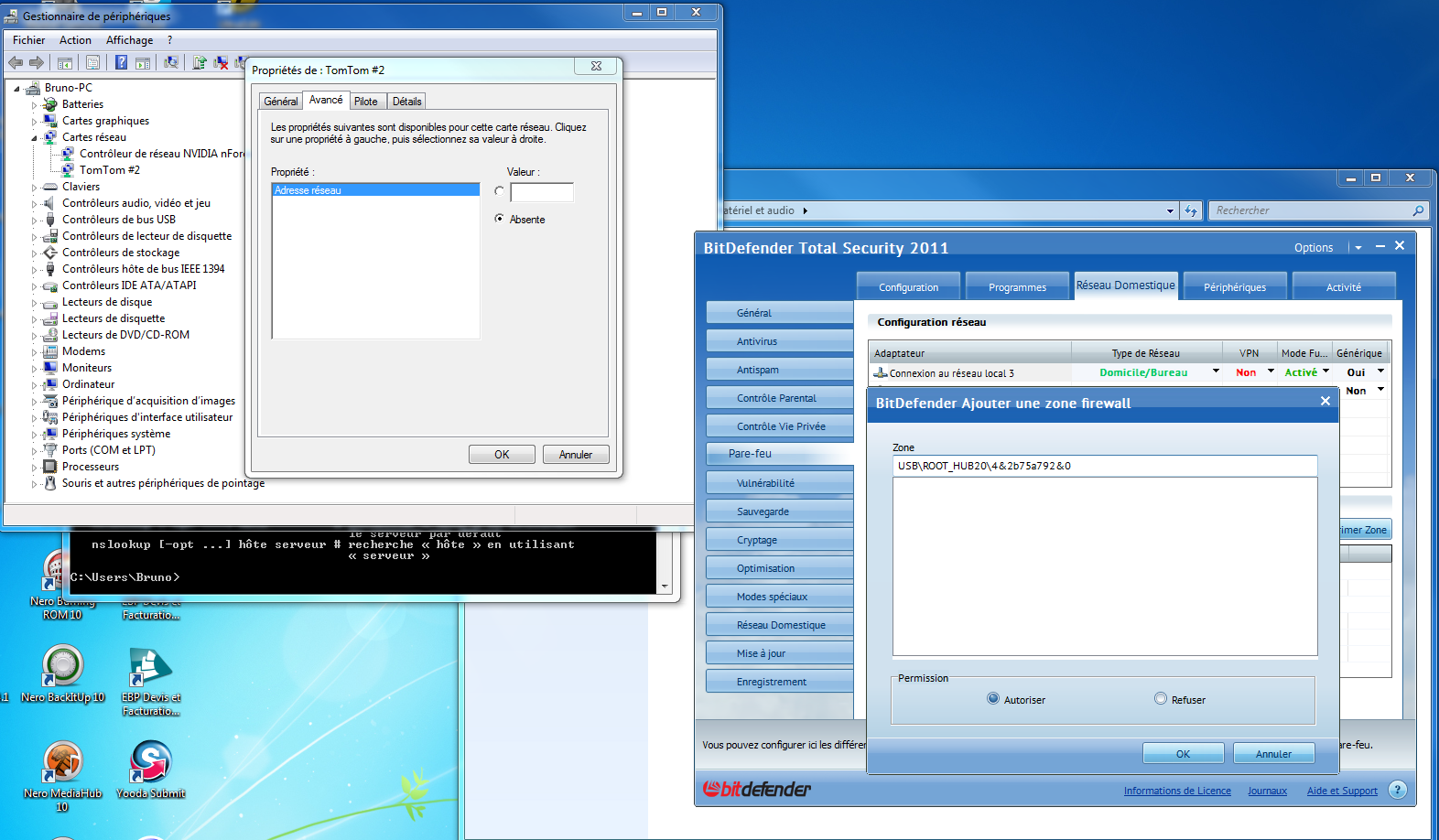Click show/hide action pane toolbar icon

143,62
